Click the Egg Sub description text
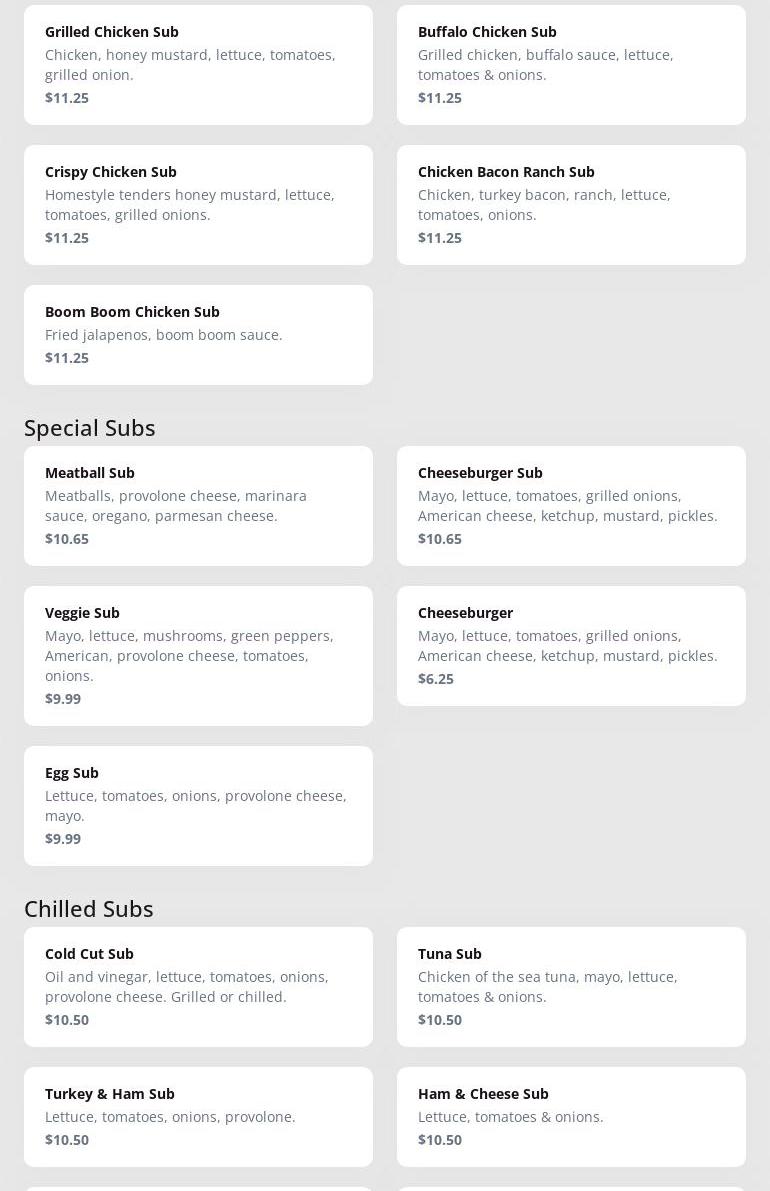Viewport: 770px width, 1191px height. (195, 806)
